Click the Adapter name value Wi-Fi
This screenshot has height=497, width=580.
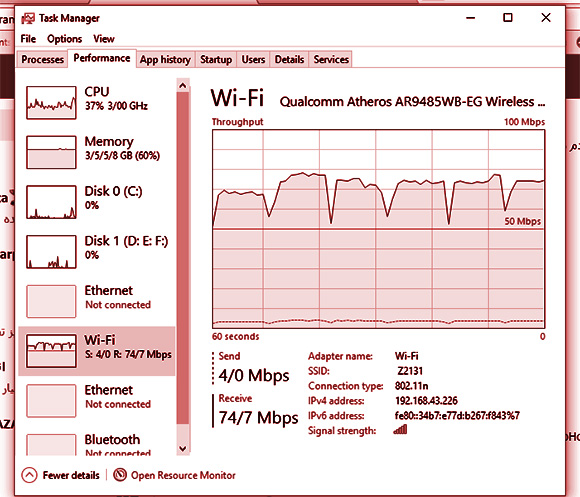point(407,356)
